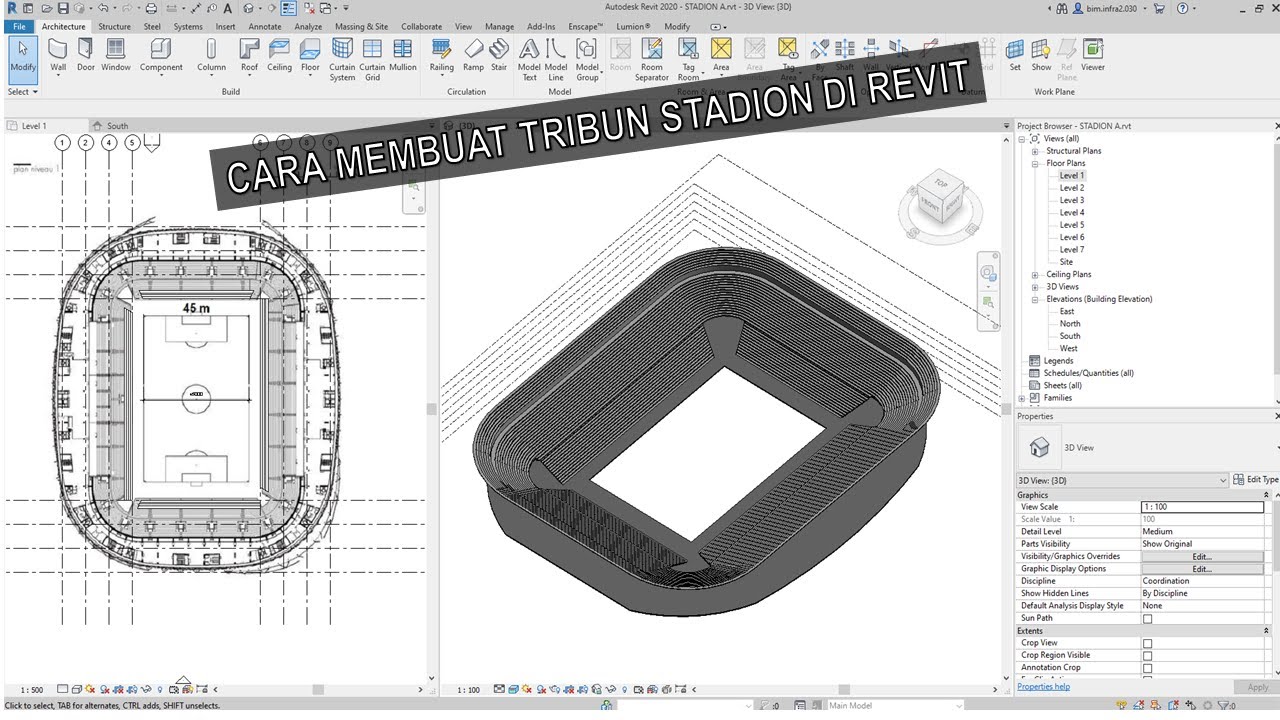Select the Railing tool
1280x720 pixels.
[x=441, y=56]
